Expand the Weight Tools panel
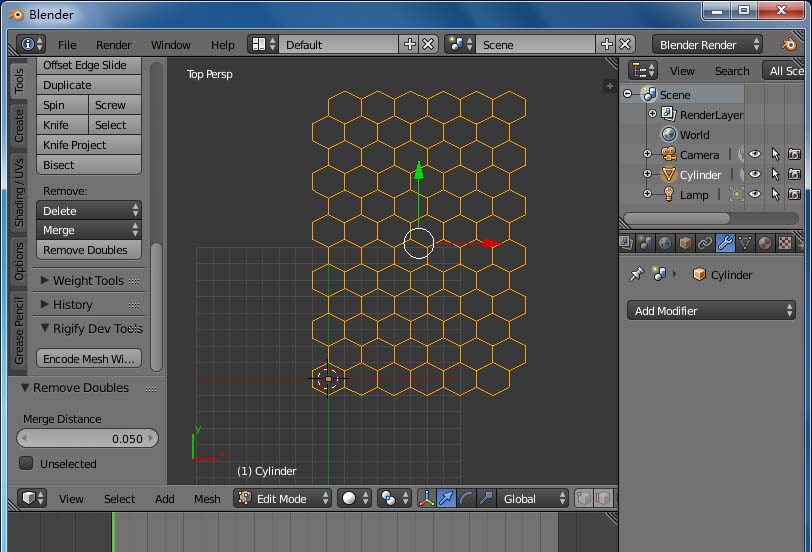 (x=88, y=281)
